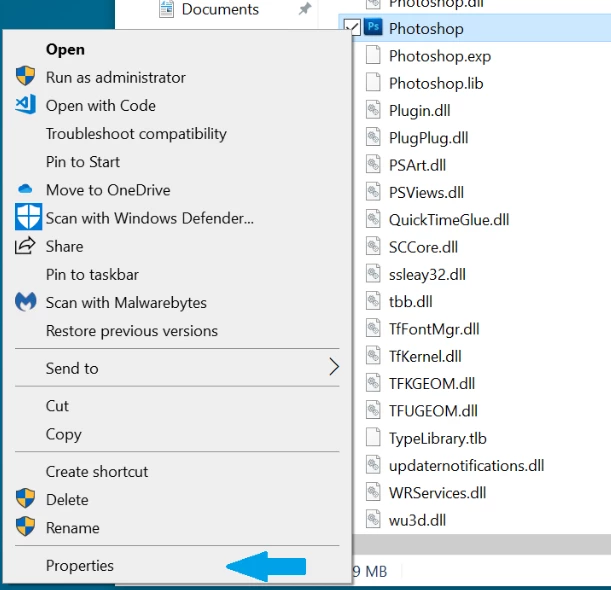Click the DLL icon of Plugin.dll

[x=373, y=110]
